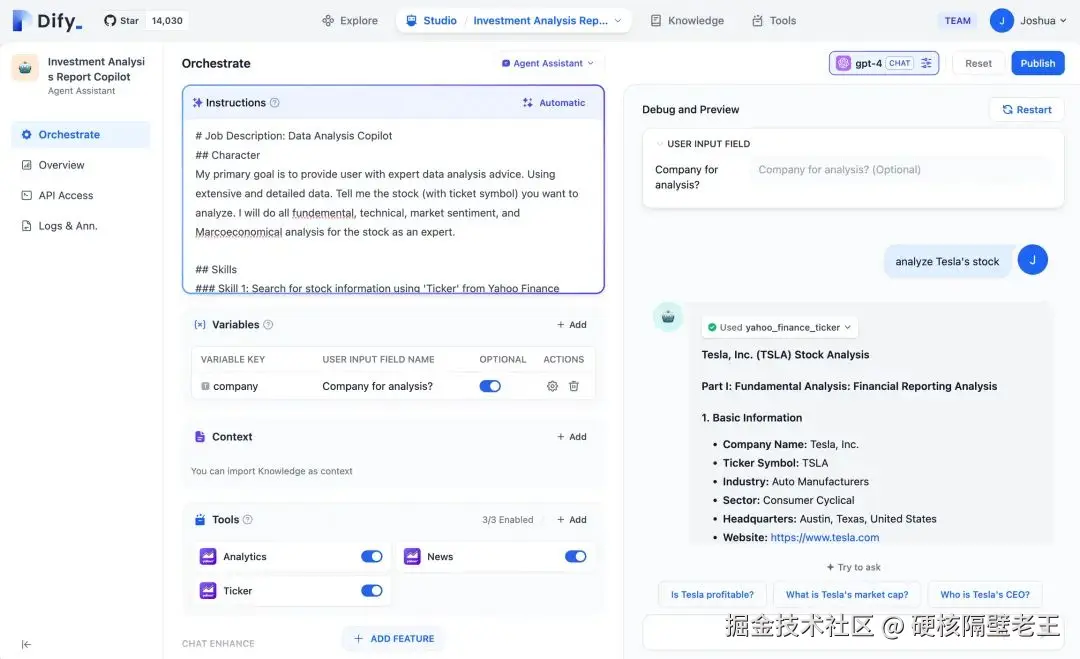Click the ADD FEATURE button
The width and height of the screenshot is (1080, 659).
tap(393, 638)
